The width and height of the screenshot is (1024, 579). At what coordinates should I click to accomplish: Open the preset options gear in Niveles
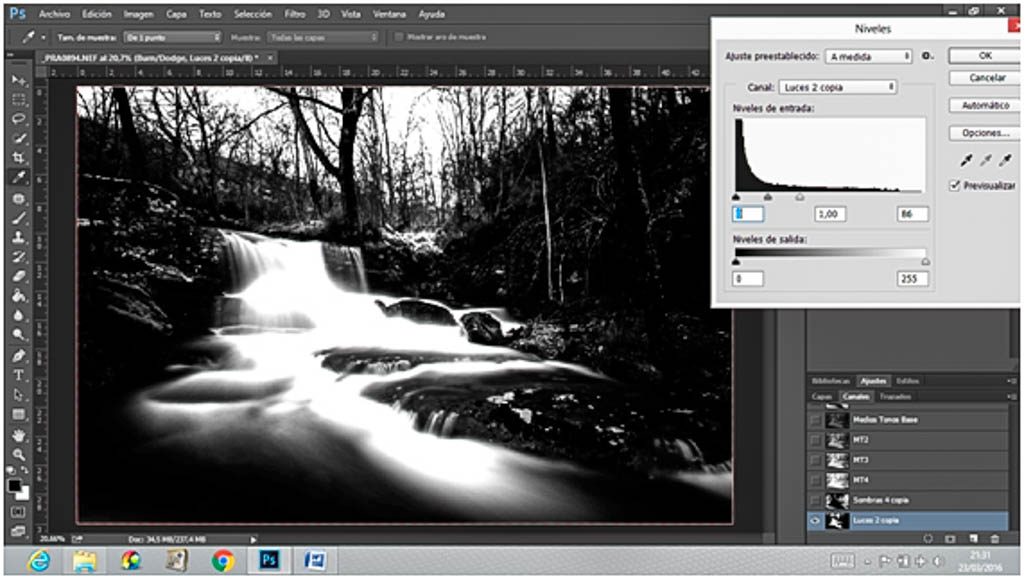[x=927, y=57]
